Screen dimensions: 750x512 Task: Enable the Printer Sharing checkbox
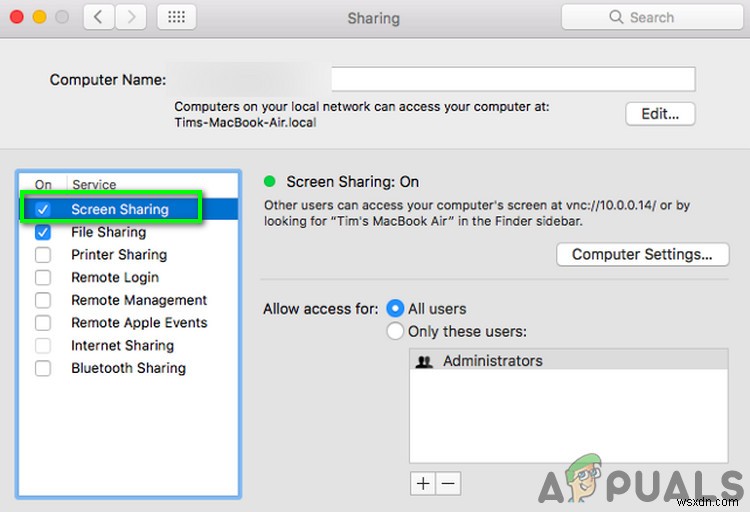pyautogui.click(x=43, y=255)
